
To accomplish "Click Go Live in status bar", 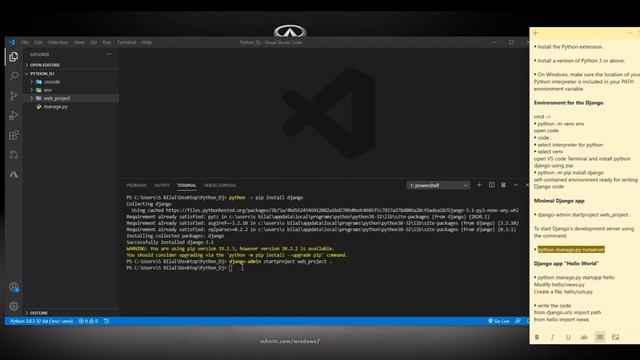I will 499,321.
